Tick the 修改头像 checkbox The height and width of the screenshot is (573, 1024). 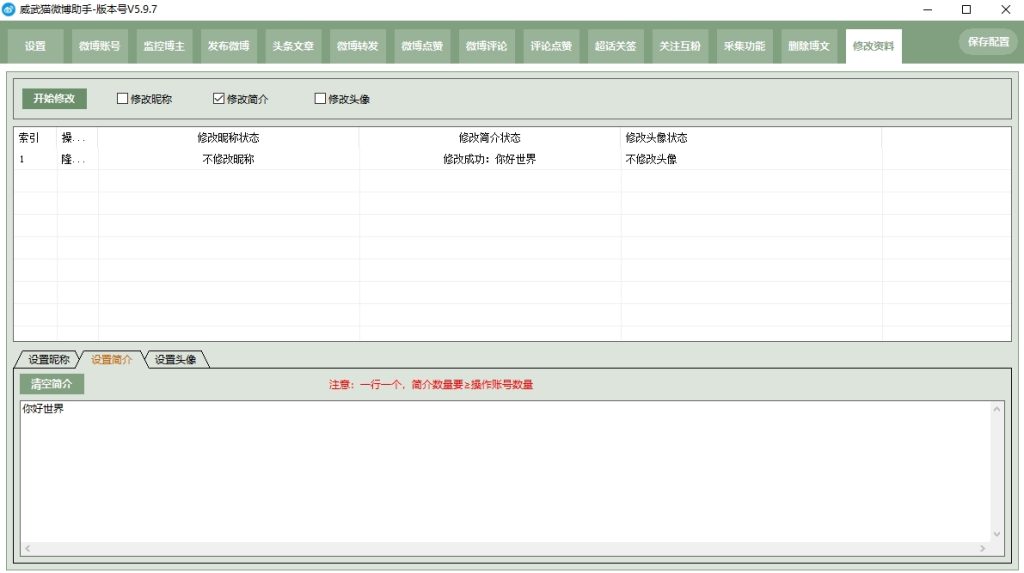(321, 99)
